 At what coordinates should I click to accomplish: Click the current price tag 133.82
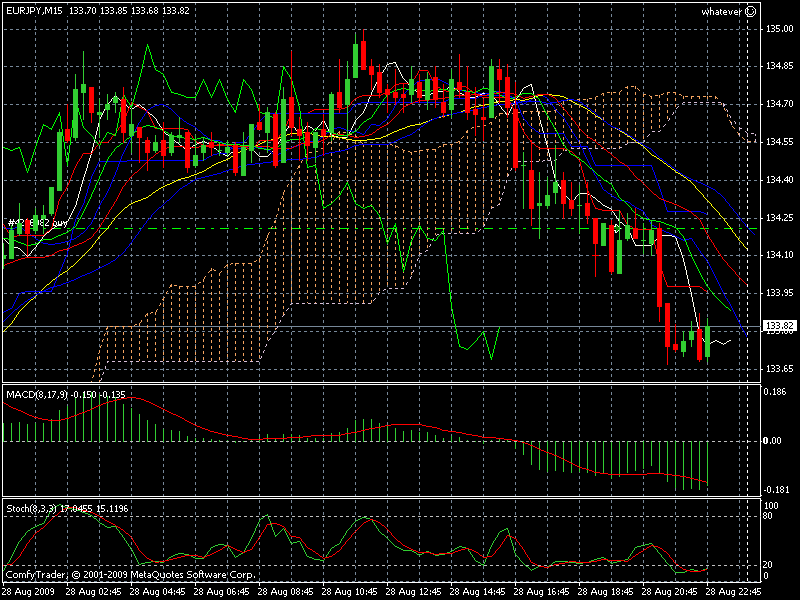pyautogui.click(x=778, y=326)
